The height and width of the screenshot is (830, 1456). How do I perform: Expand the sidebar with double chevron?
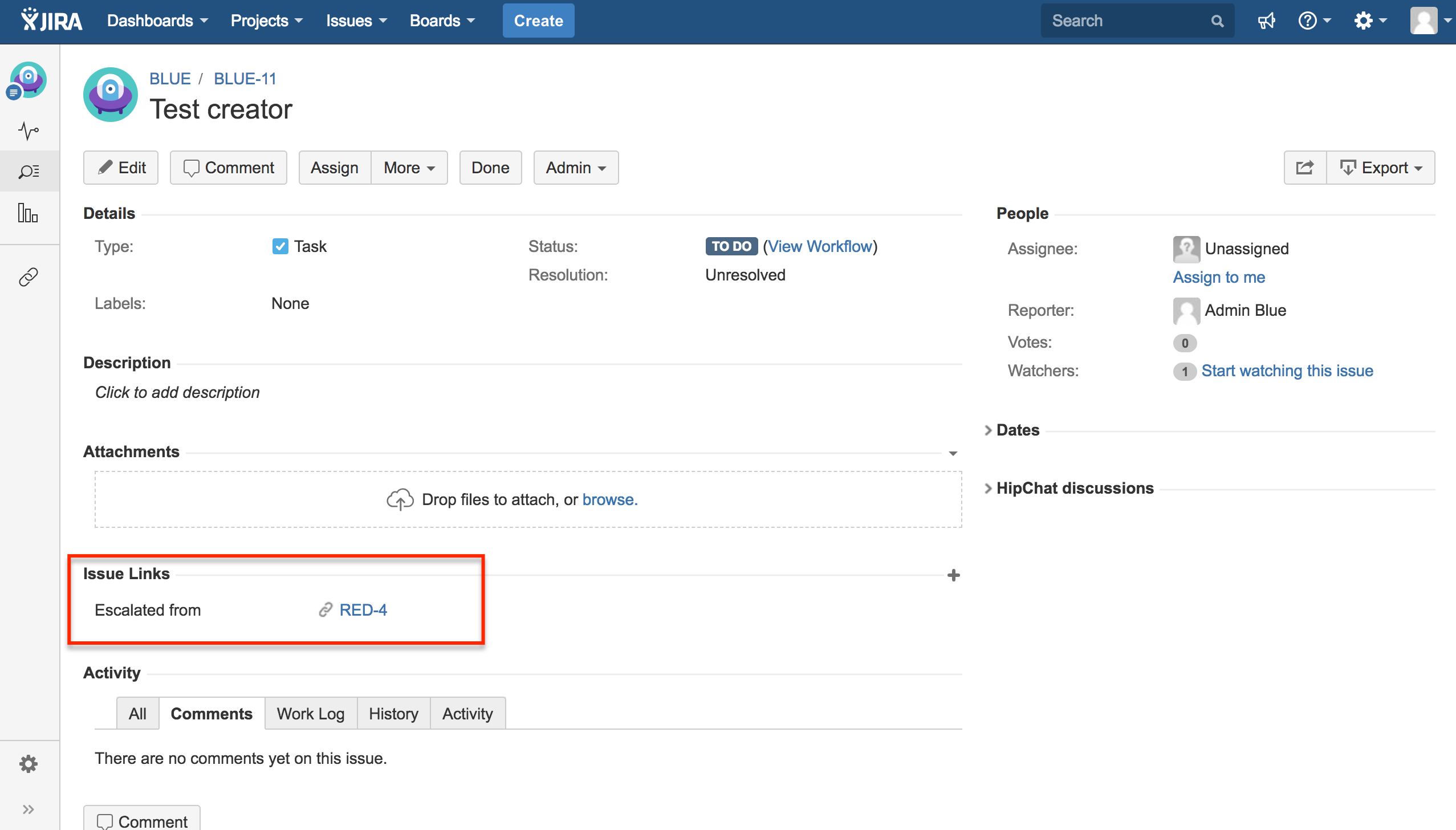click(x=29, y=809)
